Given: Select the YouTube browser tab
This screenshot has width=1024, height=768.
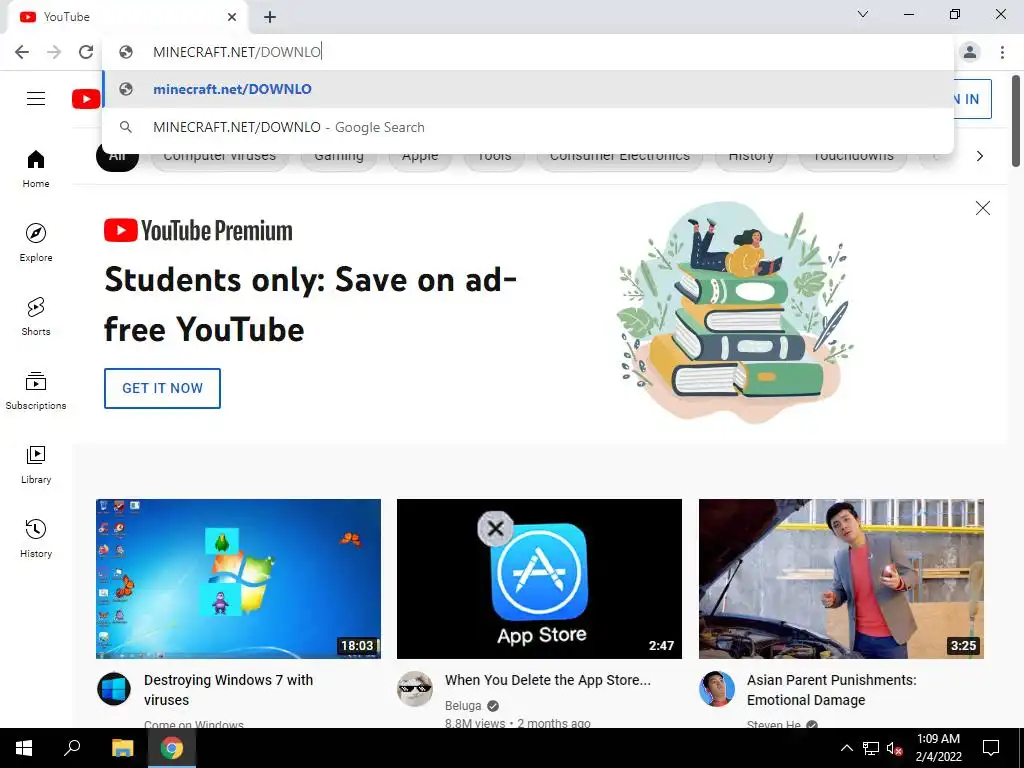Looking at the screenshot, I should tap(127, 17).
